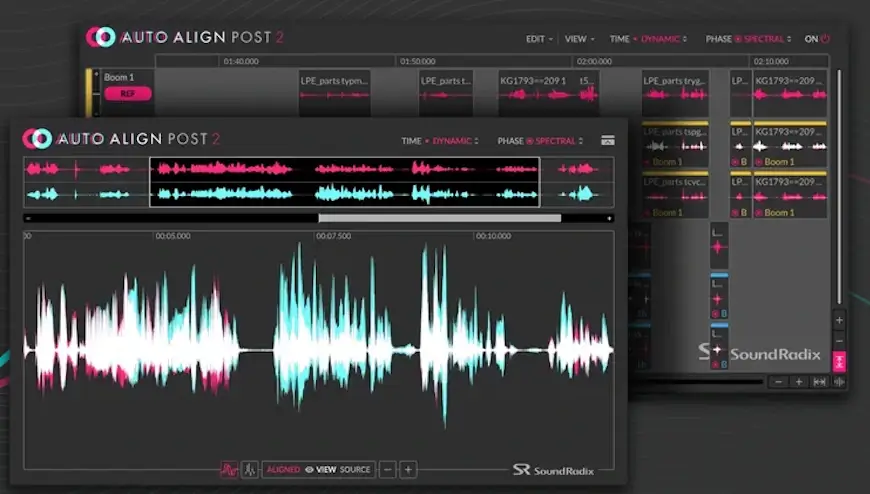The height and width of the screenshot is (494, 870).
Task: Click horizontal zoom out minus in back window
Action: 778,382
